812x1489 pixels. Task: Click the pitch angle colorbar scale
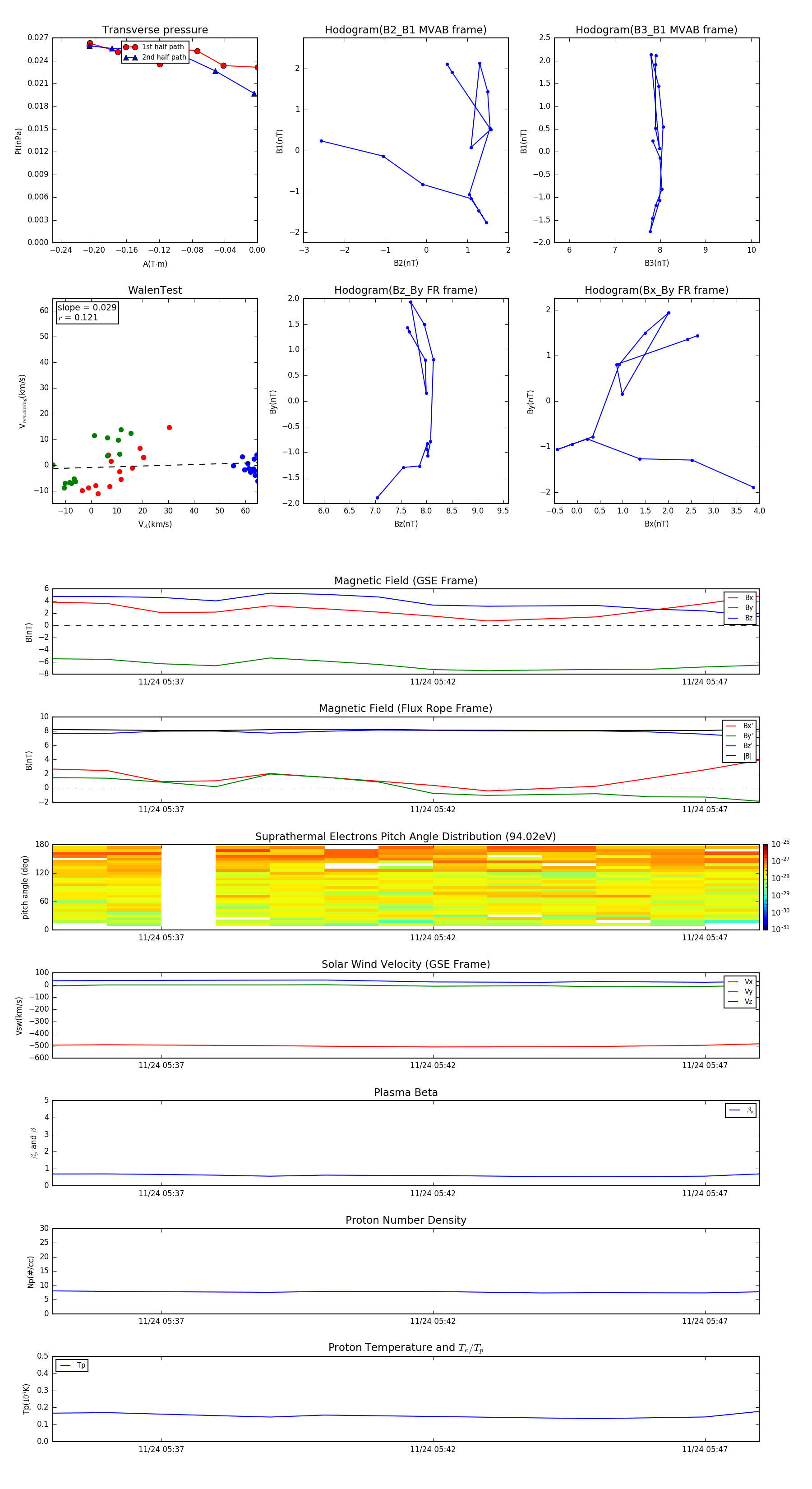[x=765, y=887]
